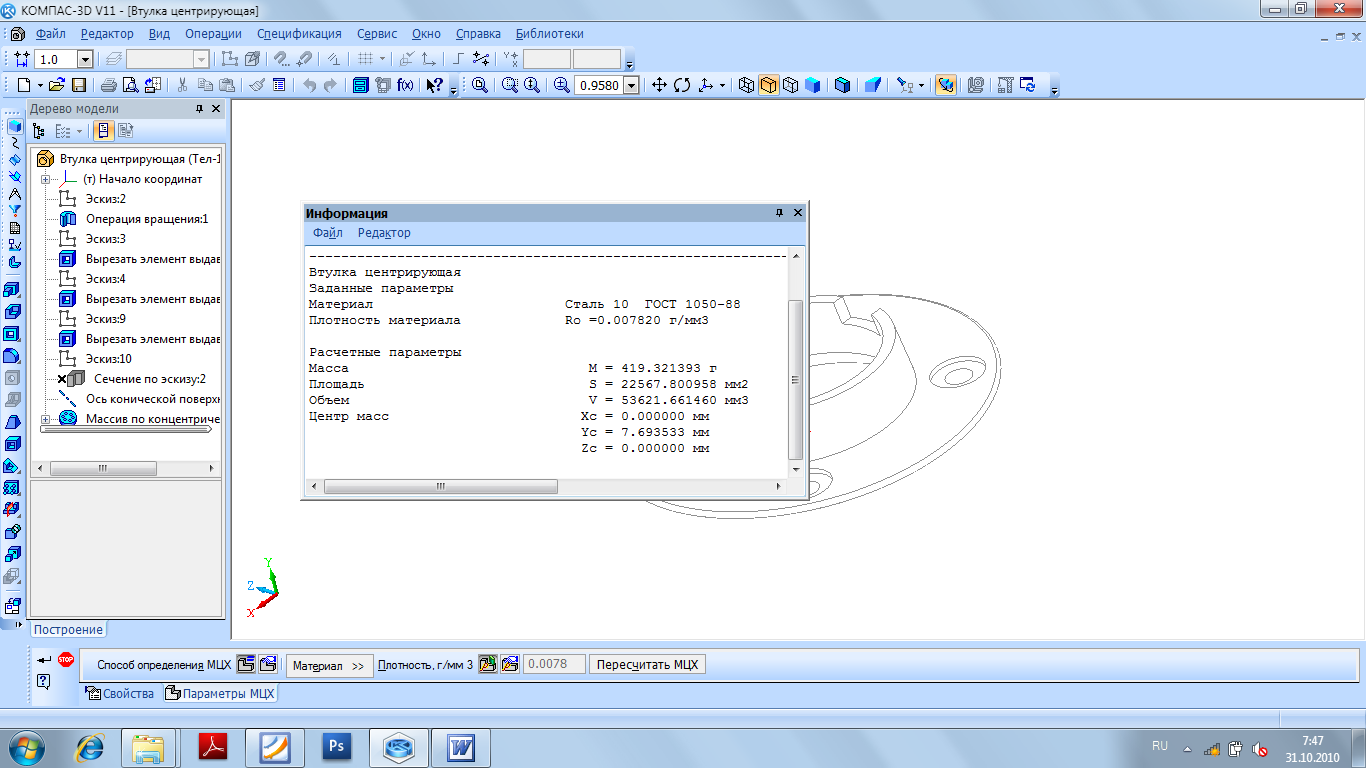This screenshot has width=1366, height=768.
Task: Open the Справка menu
Action: [x=479, y=34]
